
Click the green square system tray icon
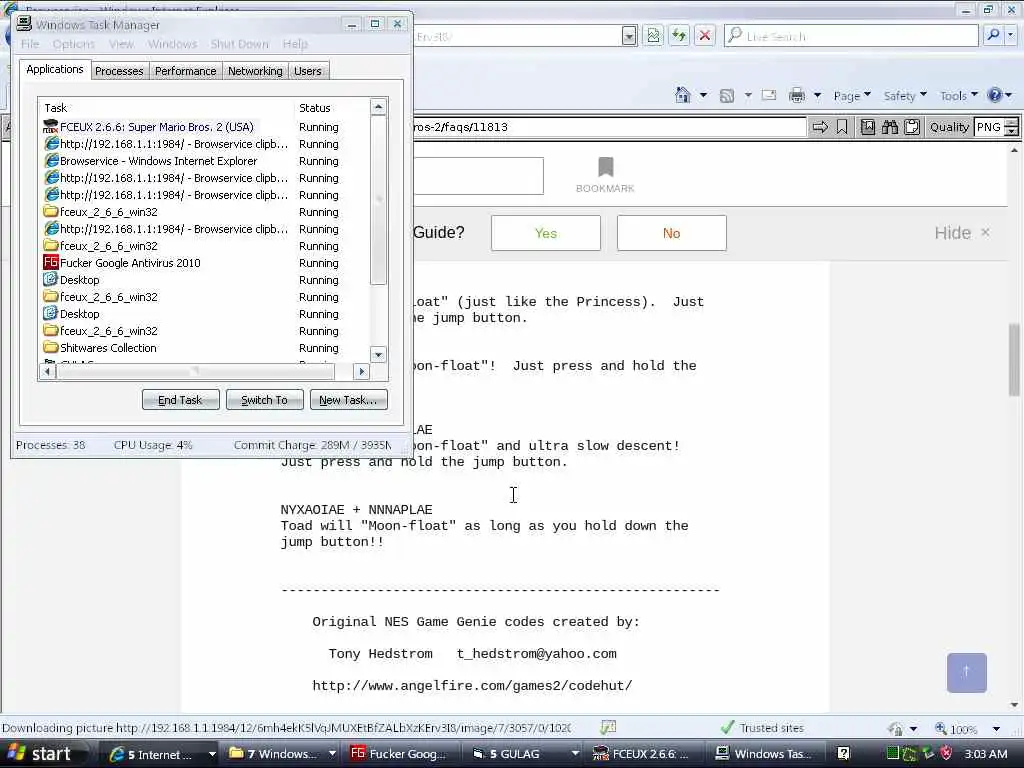coord(892,754)
